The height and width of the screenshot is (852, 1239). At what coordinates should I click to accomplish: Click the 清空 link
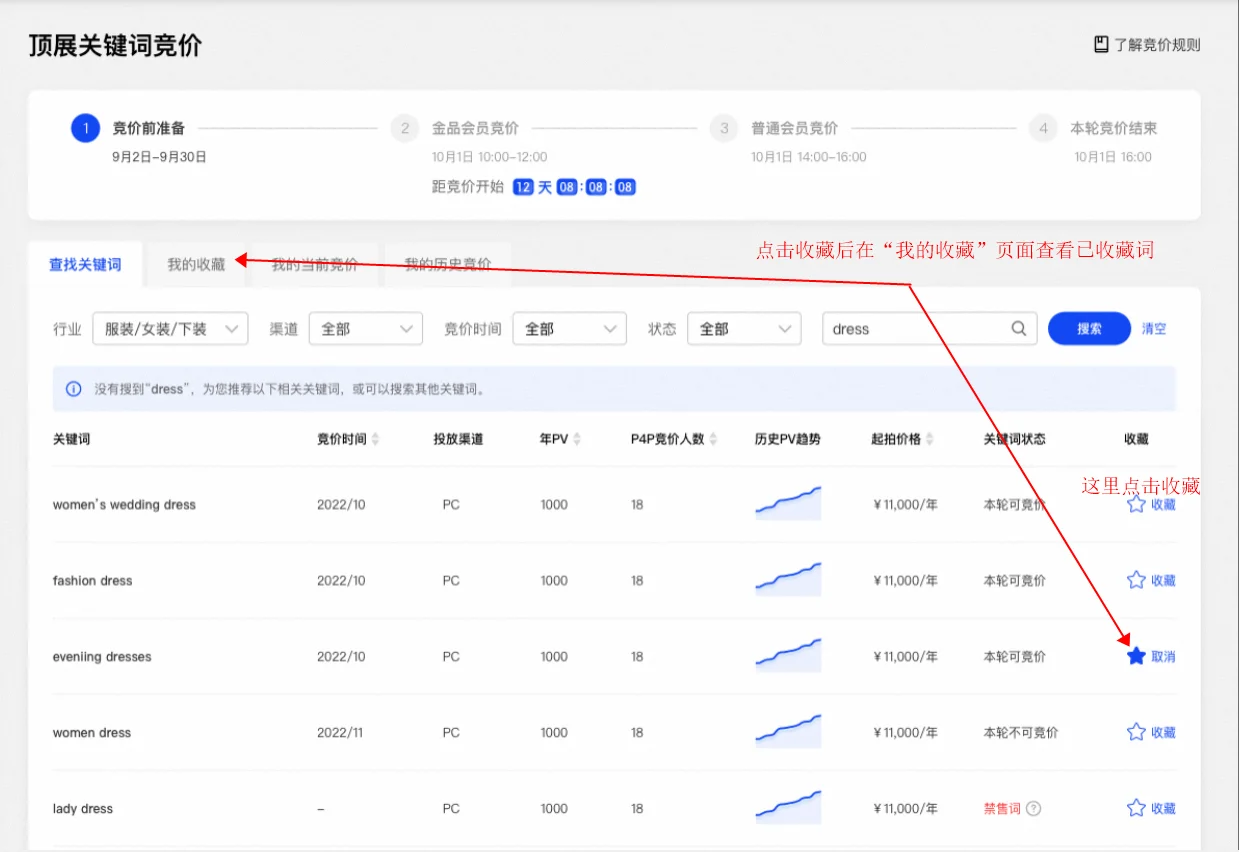(1154, 329)
